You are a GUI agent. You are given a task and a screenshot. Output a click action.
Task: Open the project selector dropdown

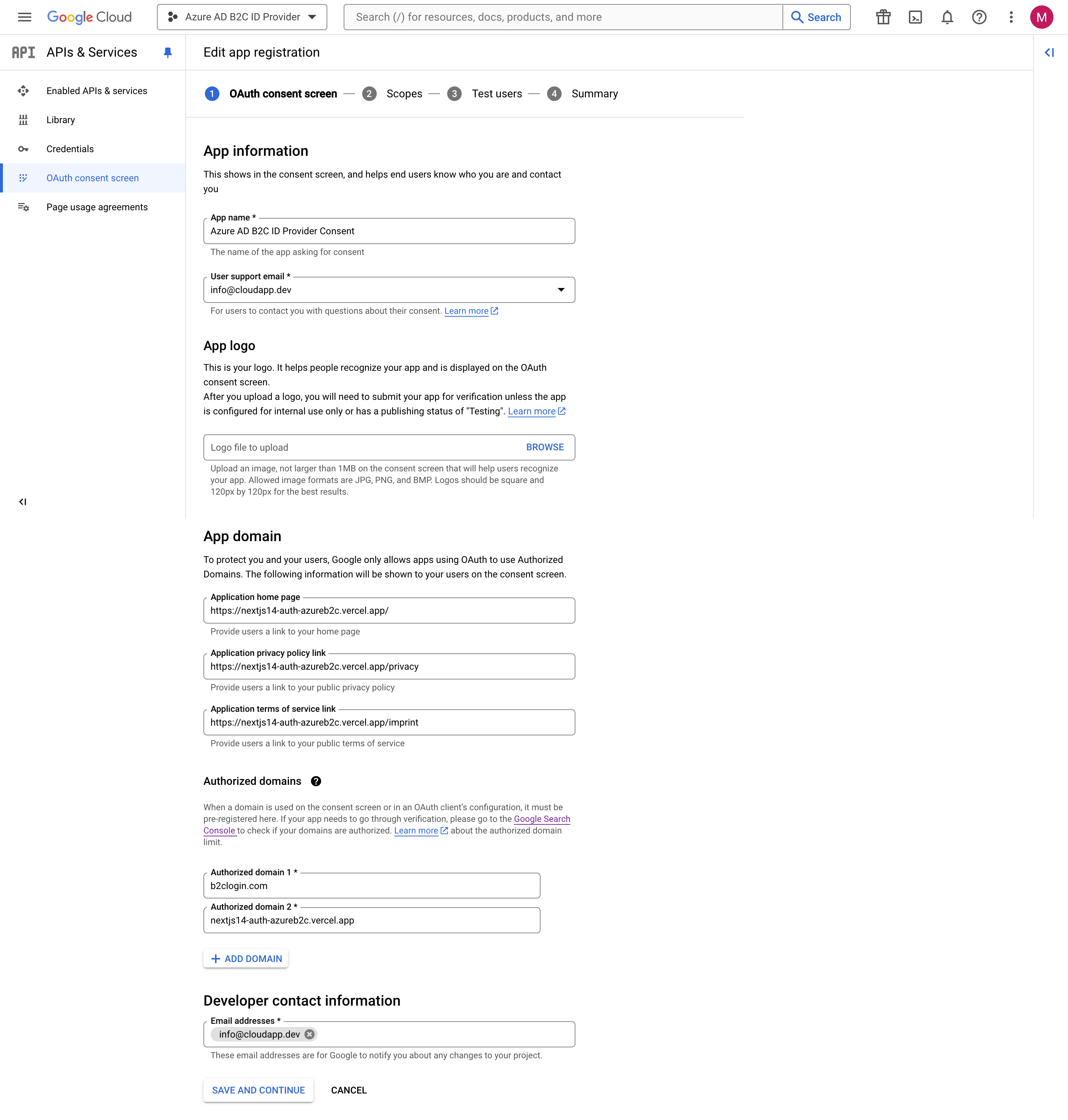point(242,17)
